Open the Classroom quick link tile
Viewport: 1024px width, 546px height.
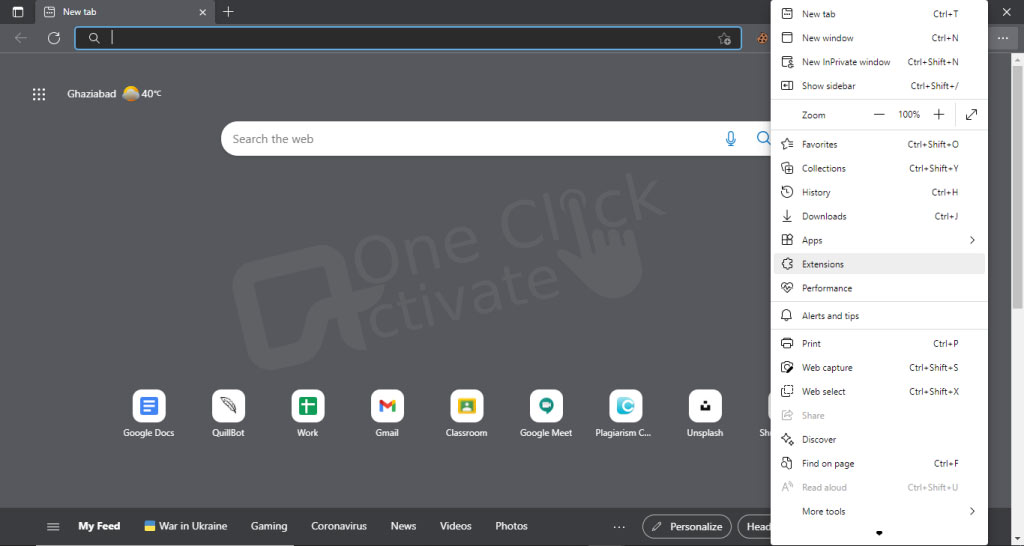pos(466,413)
